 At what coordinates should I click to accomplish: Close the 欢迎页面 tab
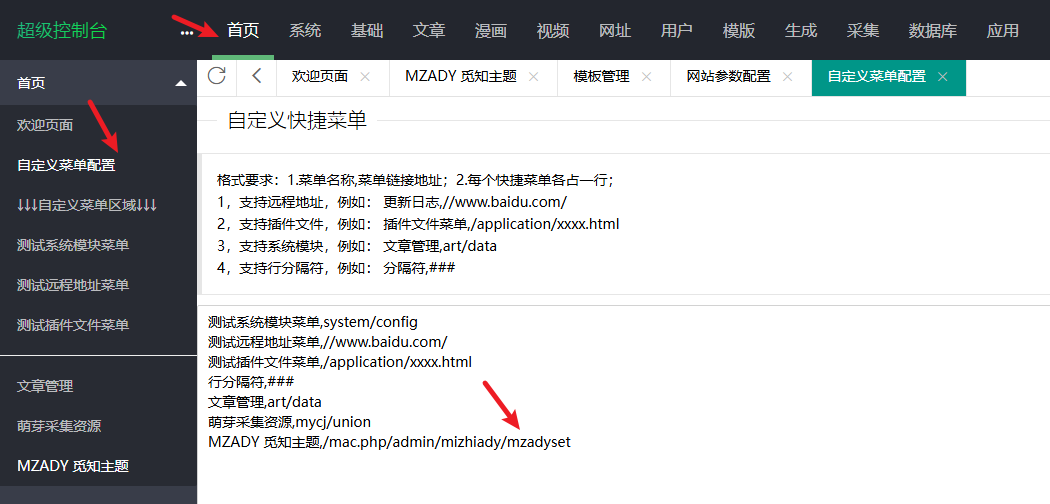click(365, 77)
